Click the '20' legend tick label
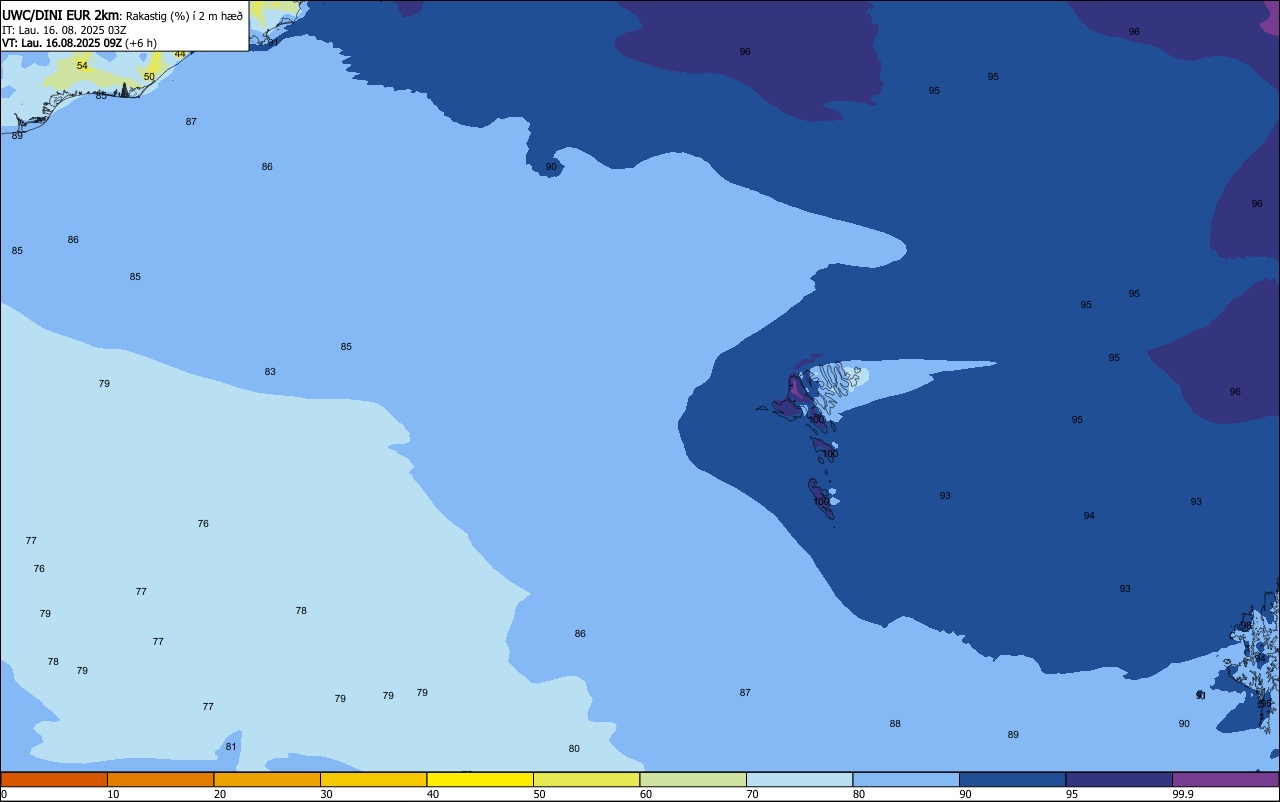 click(x=220, y=794)
